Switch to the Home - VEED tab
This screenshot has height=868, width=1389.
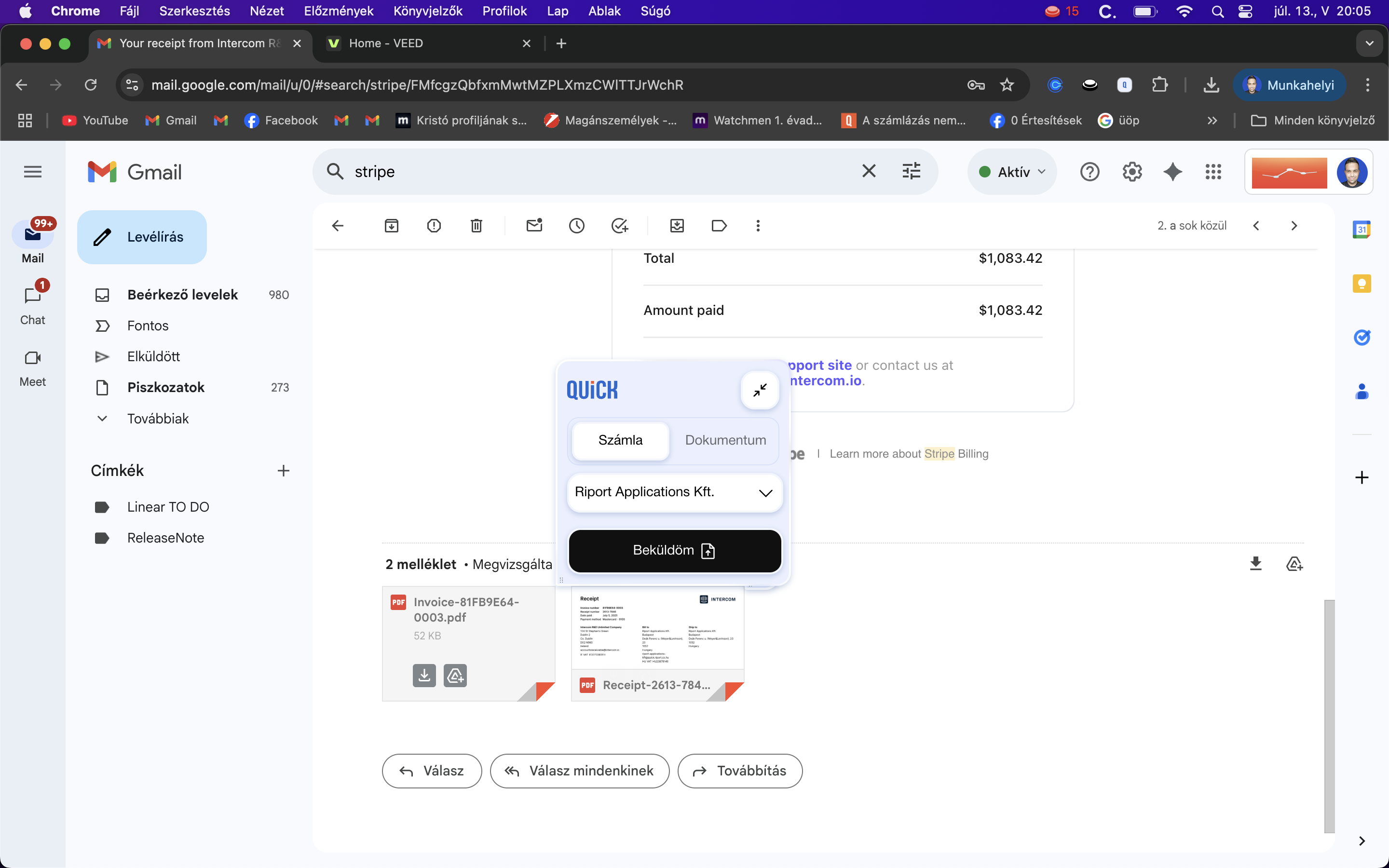click(x=425, y=43)
